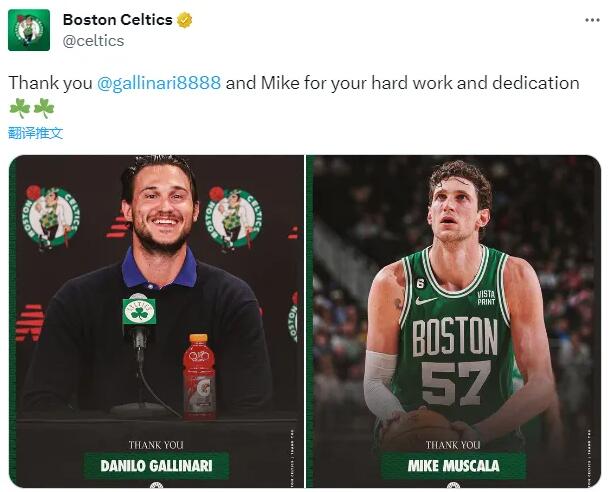
Task: Click the Boston Celtics profile avatar
Action: point(29,30)
